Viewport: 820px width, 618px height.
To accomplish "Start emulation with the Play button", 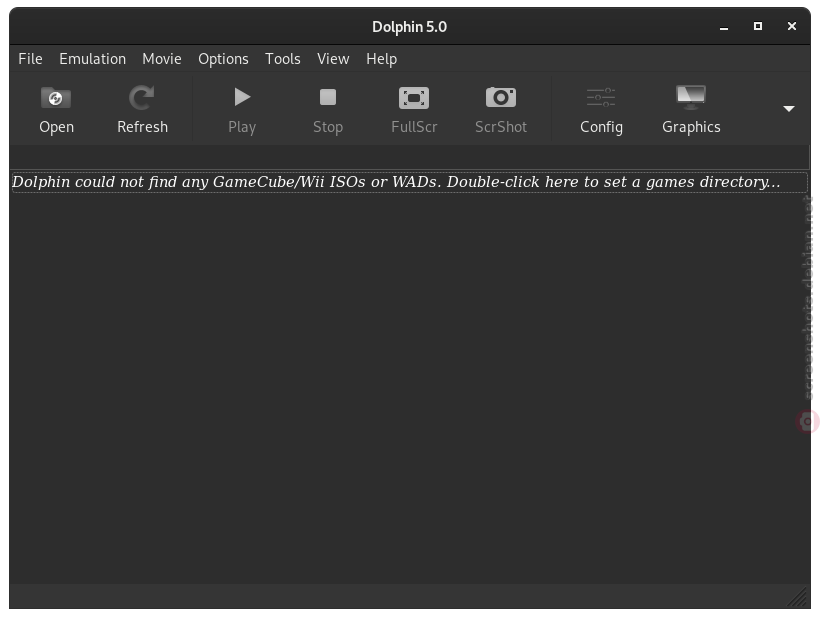I will pos(242,109).
